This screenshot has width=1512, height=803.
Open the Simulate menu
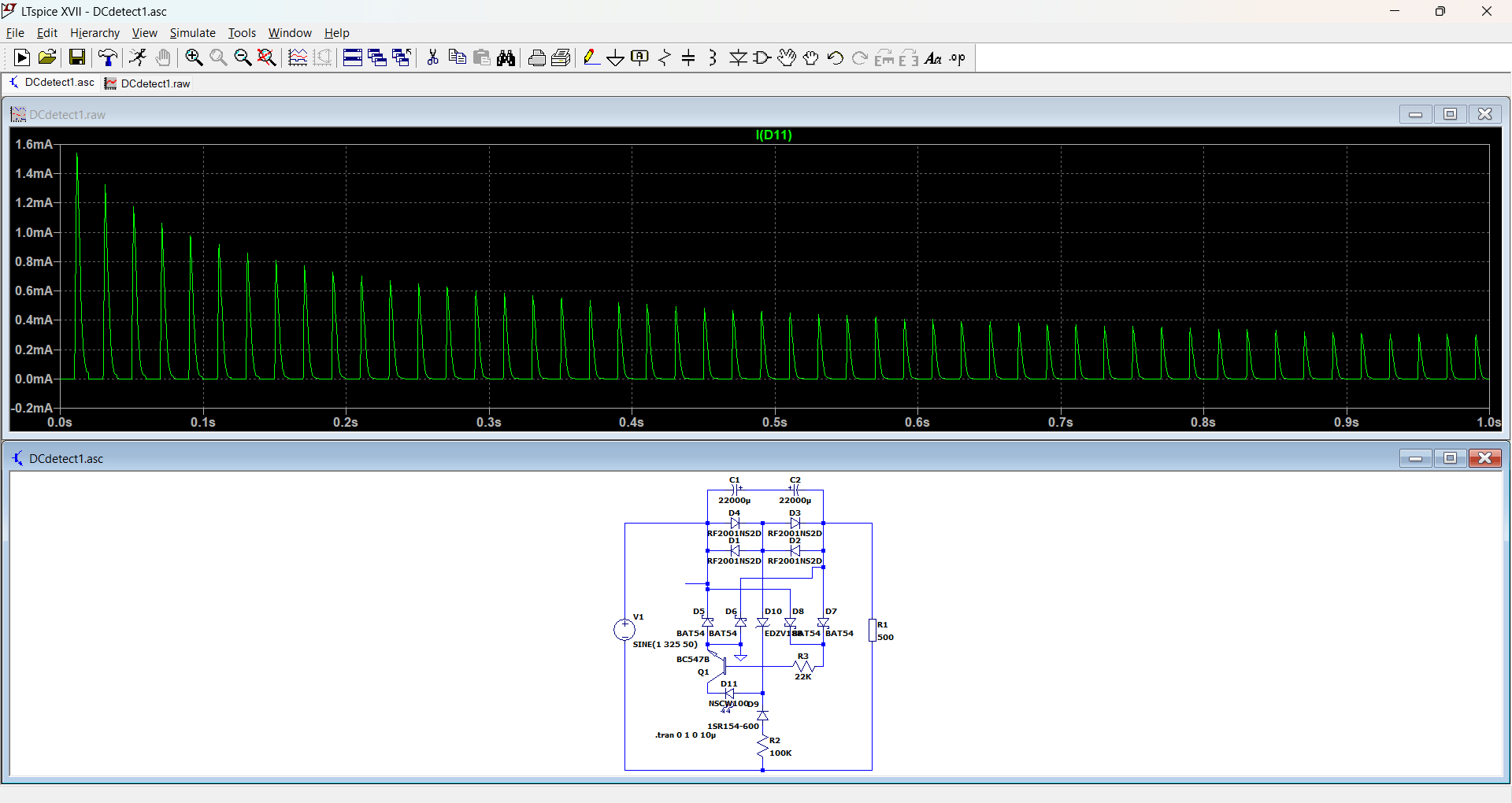click(192, 33)
